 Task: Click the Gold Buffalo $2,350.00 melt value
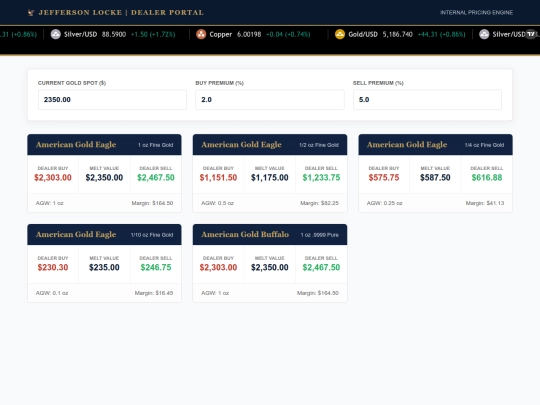tap(270, 268)
